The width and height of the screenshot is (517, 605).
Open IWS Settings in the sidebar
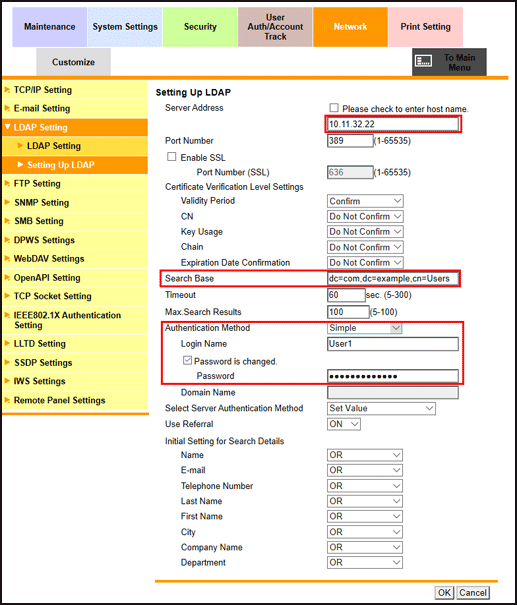pos(75,381)
